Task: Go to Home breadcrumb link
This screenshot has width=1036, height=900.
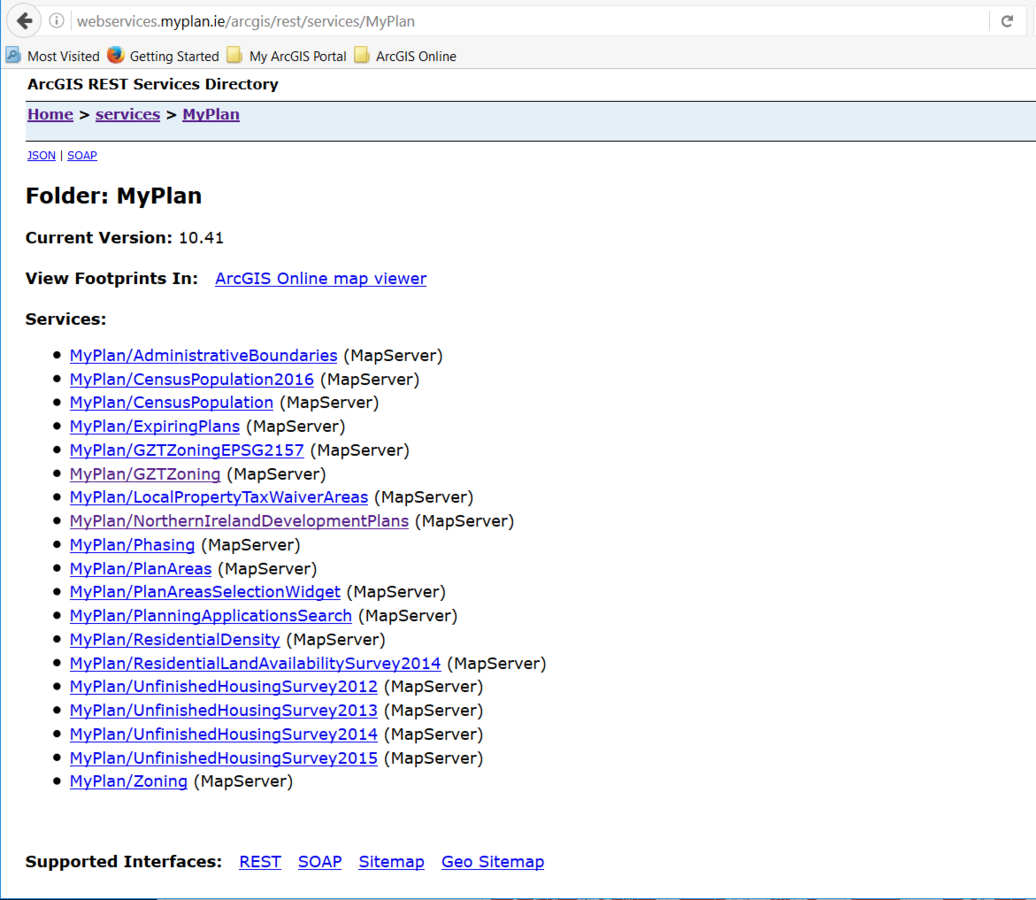Action: pyautogui.click(x=50, y=114)
